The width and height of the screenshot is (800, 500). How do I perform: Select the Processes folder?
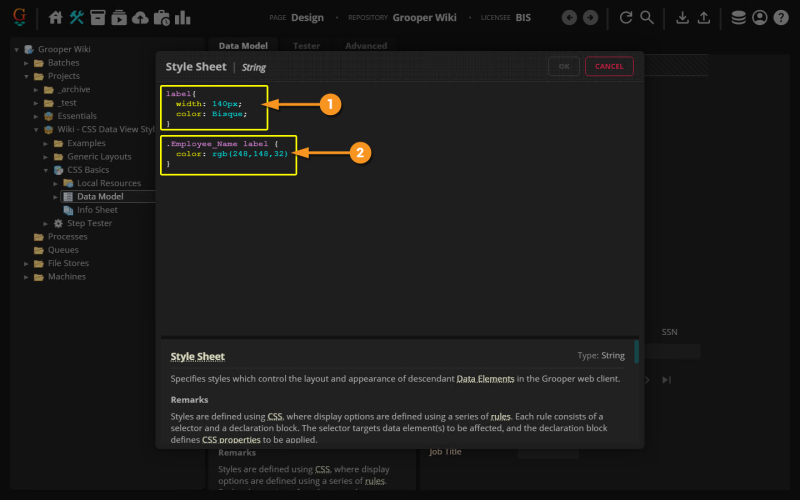(x=67, y=236)
